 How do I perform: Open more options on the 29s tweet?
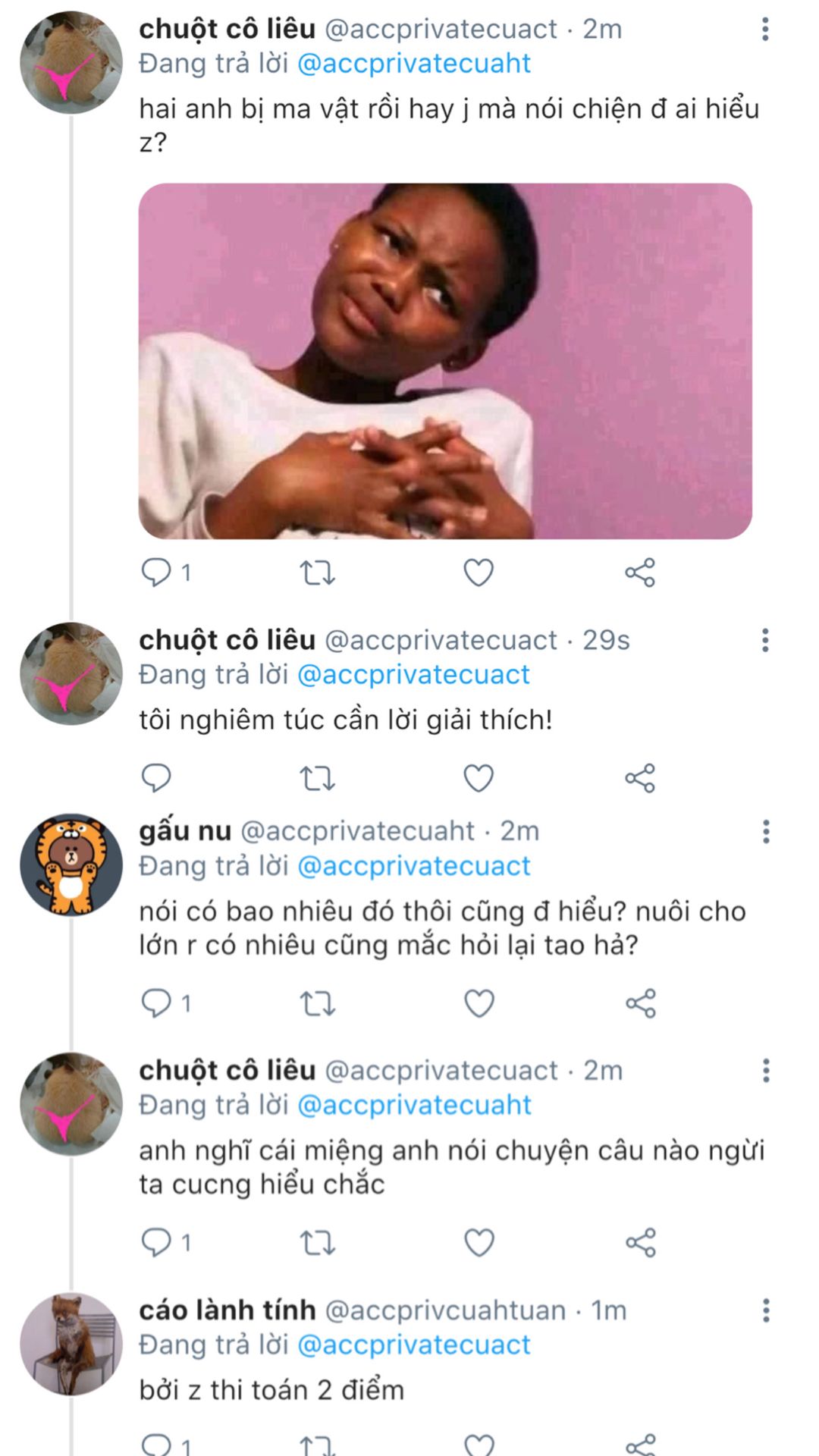tap(765, 640)
